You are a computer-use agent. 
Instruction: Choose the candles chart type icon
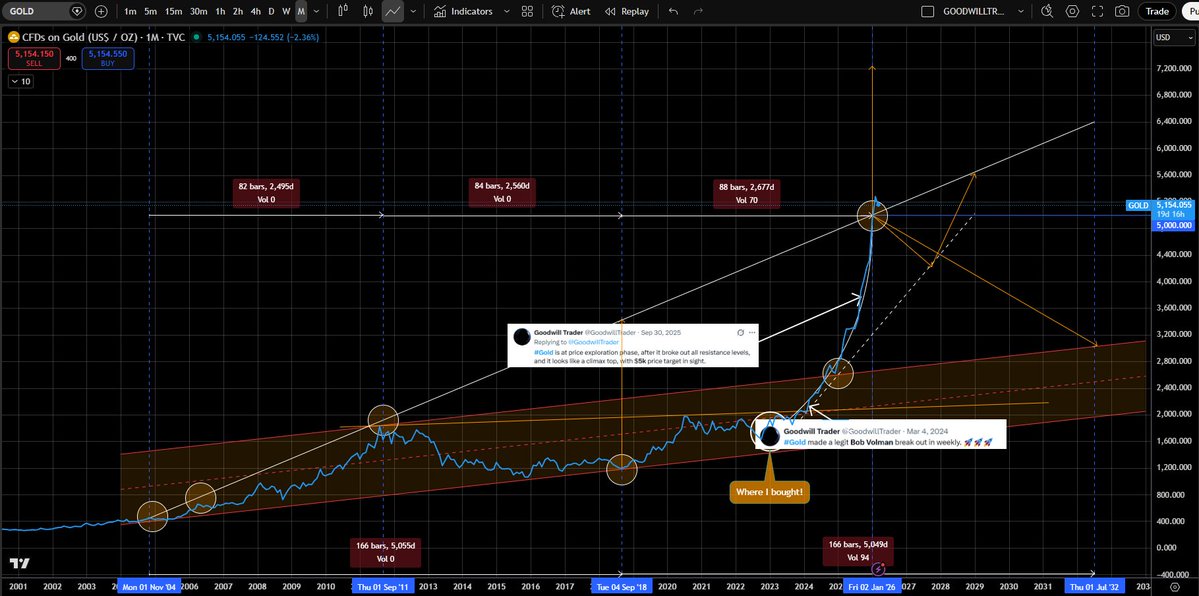pyautogui.click(x=369, y=11)
